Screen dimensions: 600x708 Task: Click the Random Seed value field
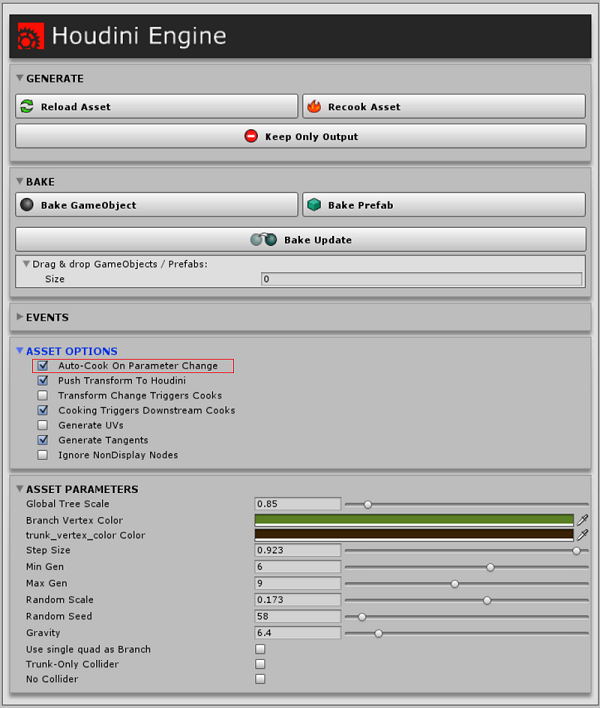pyautogui.click(x=298, y=617)
